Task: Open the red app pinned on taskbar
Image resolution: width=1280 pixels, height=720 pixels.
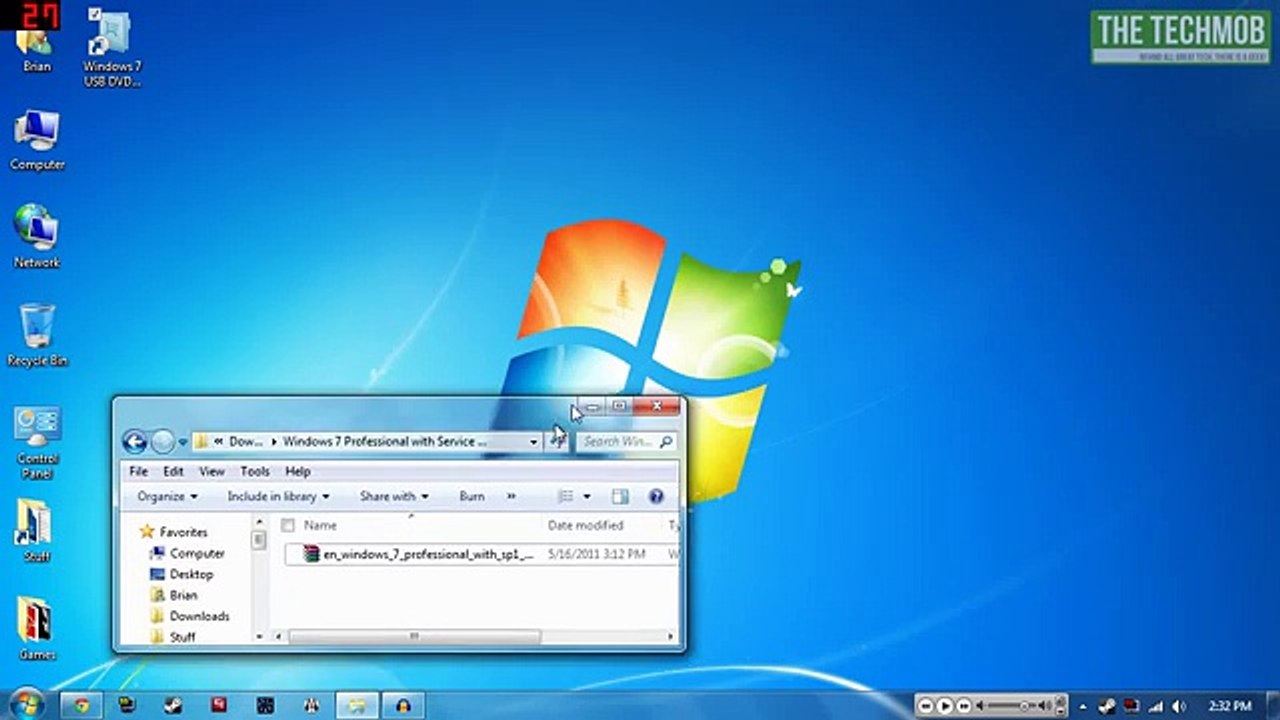Action: coord(218,705)
